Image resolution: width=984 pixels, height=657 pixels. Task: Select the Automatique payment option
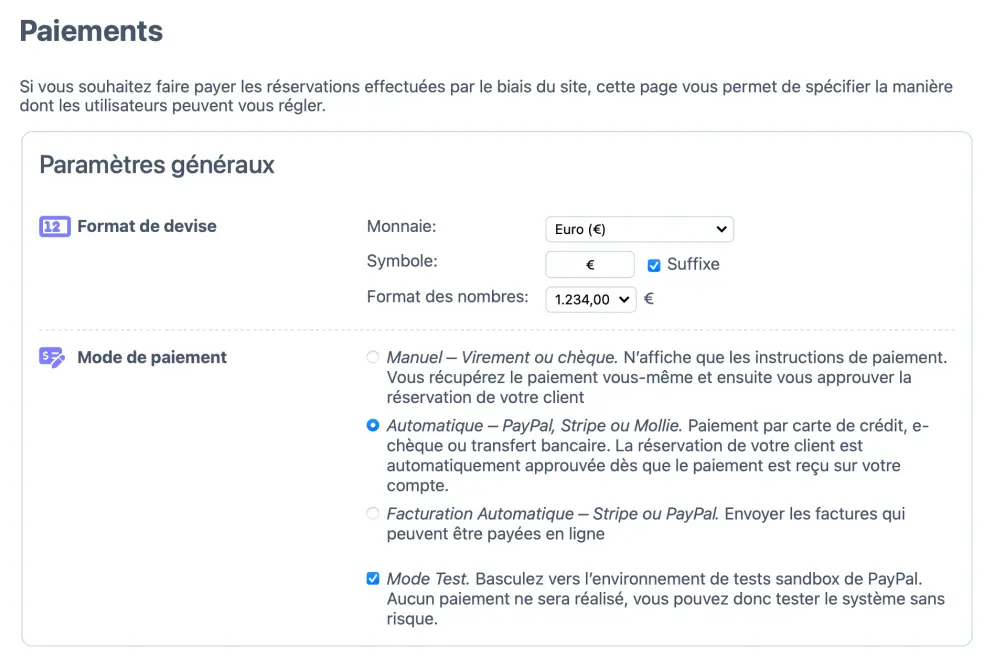pos(372,425)
